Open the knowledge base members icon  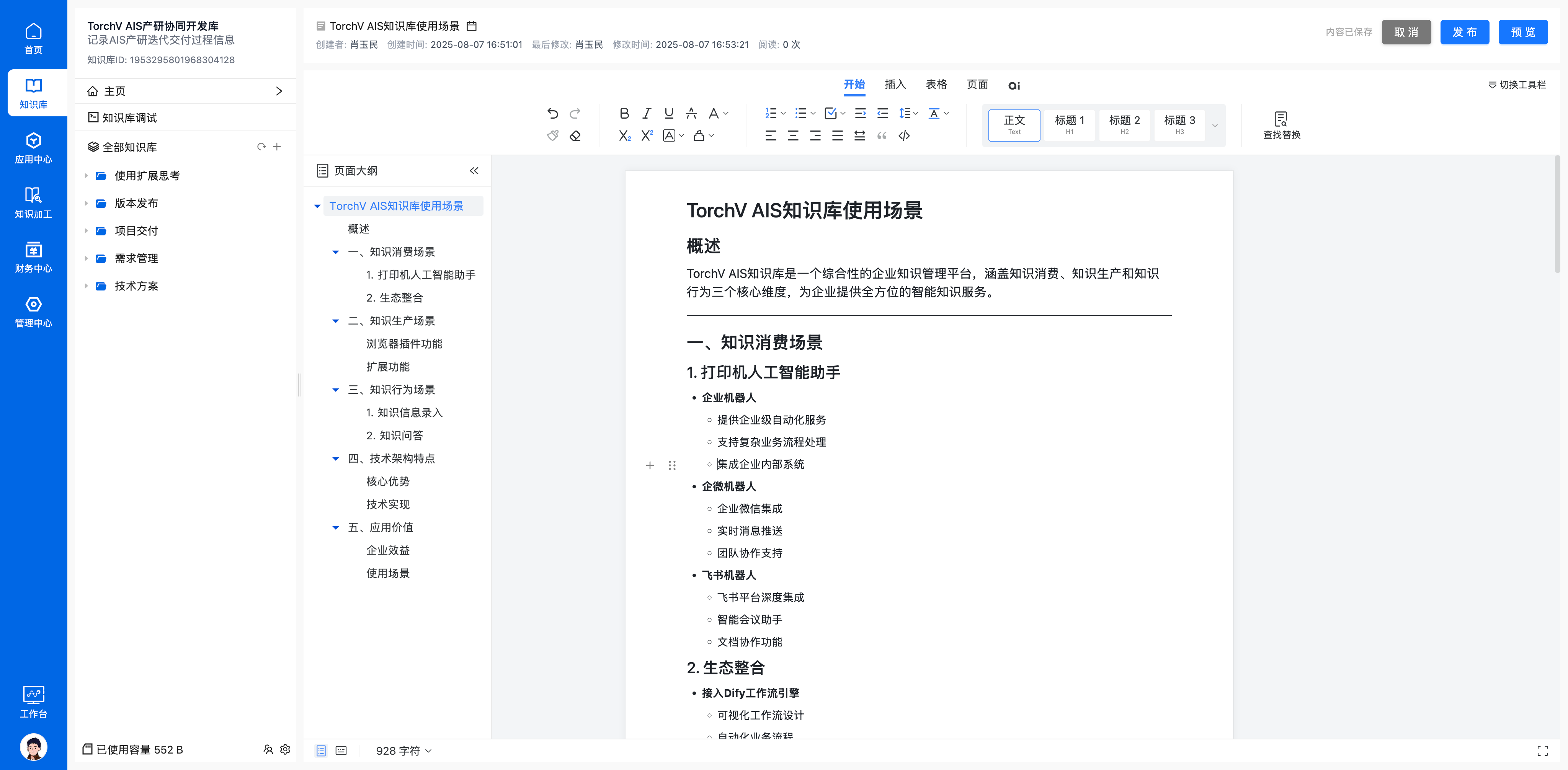pos(268,749)
